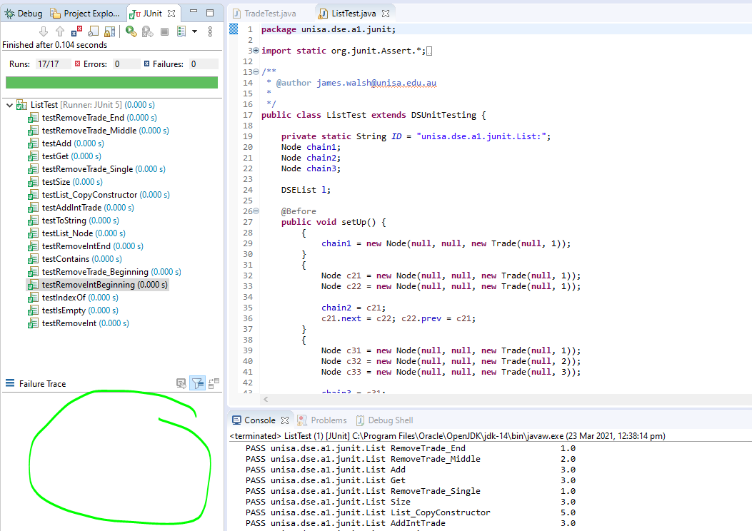The image size is (753, 532).
Task: Minimize the JUnit view panel
Action: tap(194, 12)
